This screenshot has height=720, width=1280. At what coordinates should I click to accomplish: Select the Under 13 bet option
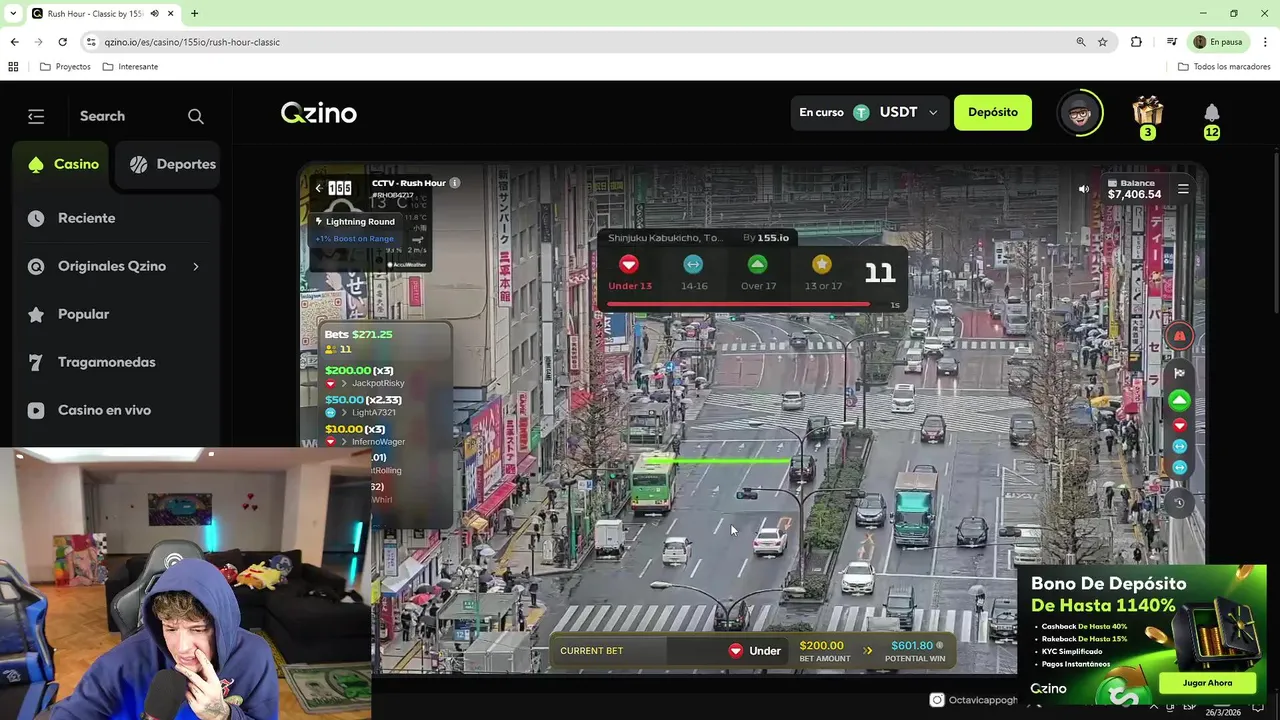tap(629, 273)
